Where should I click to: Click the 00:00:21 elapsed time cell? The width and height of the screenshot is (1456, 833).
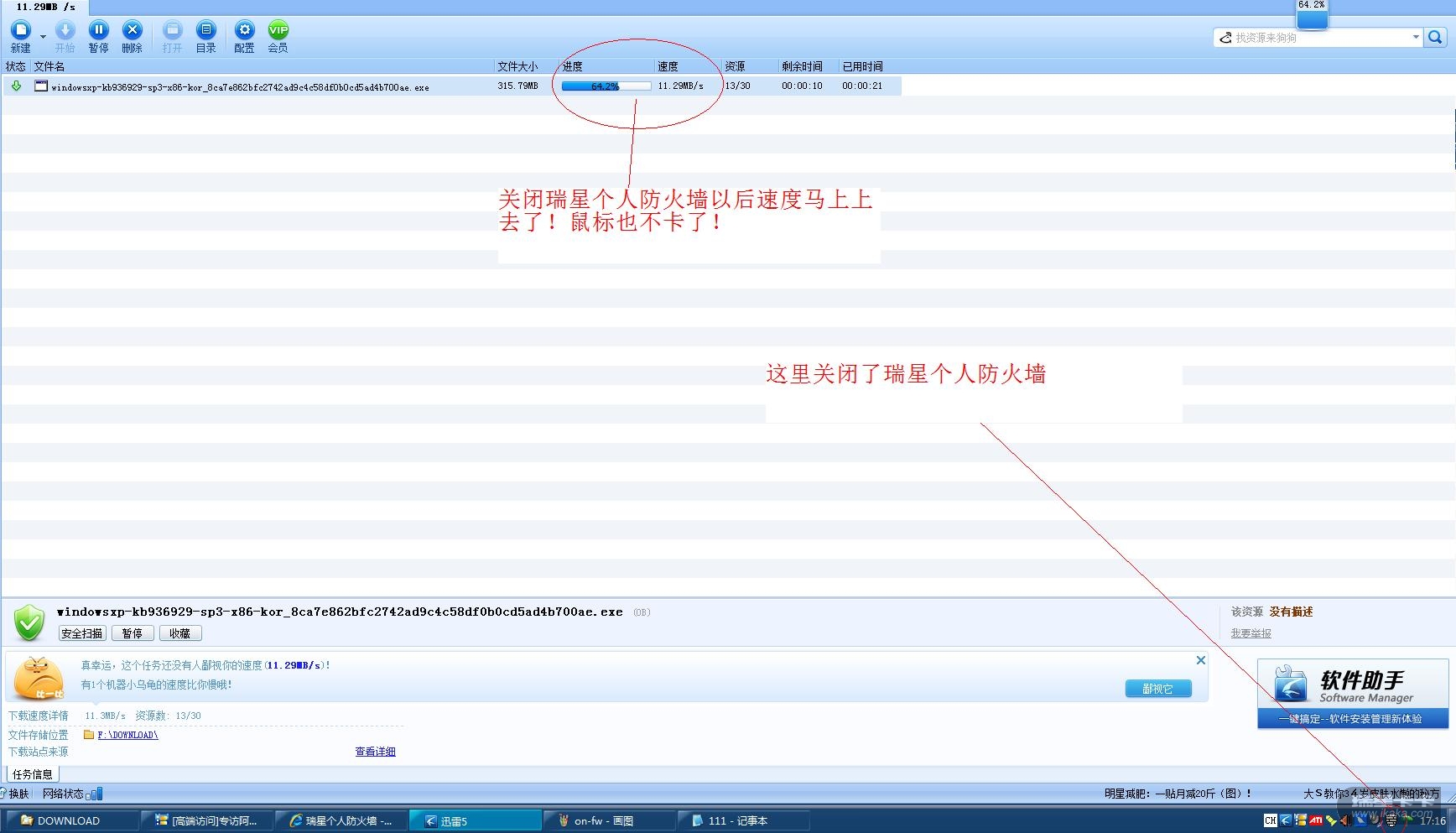click(x=862, y=86)
